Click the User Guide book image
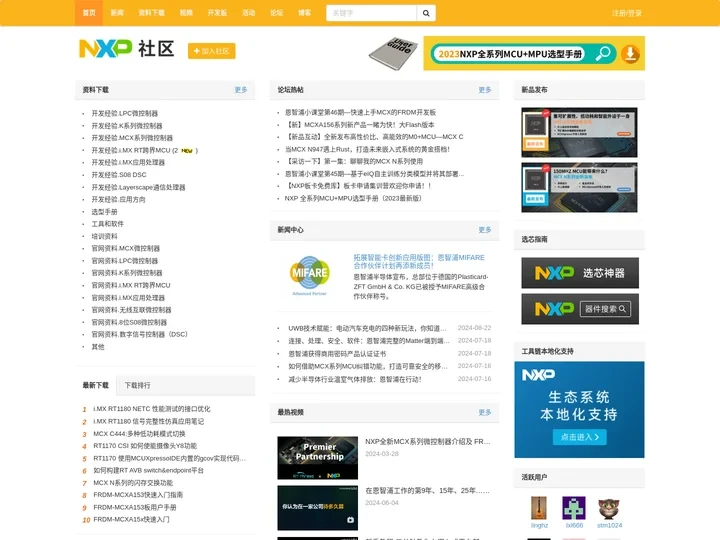The height and width of the screenshot is (540, 720). coord(394,54)
